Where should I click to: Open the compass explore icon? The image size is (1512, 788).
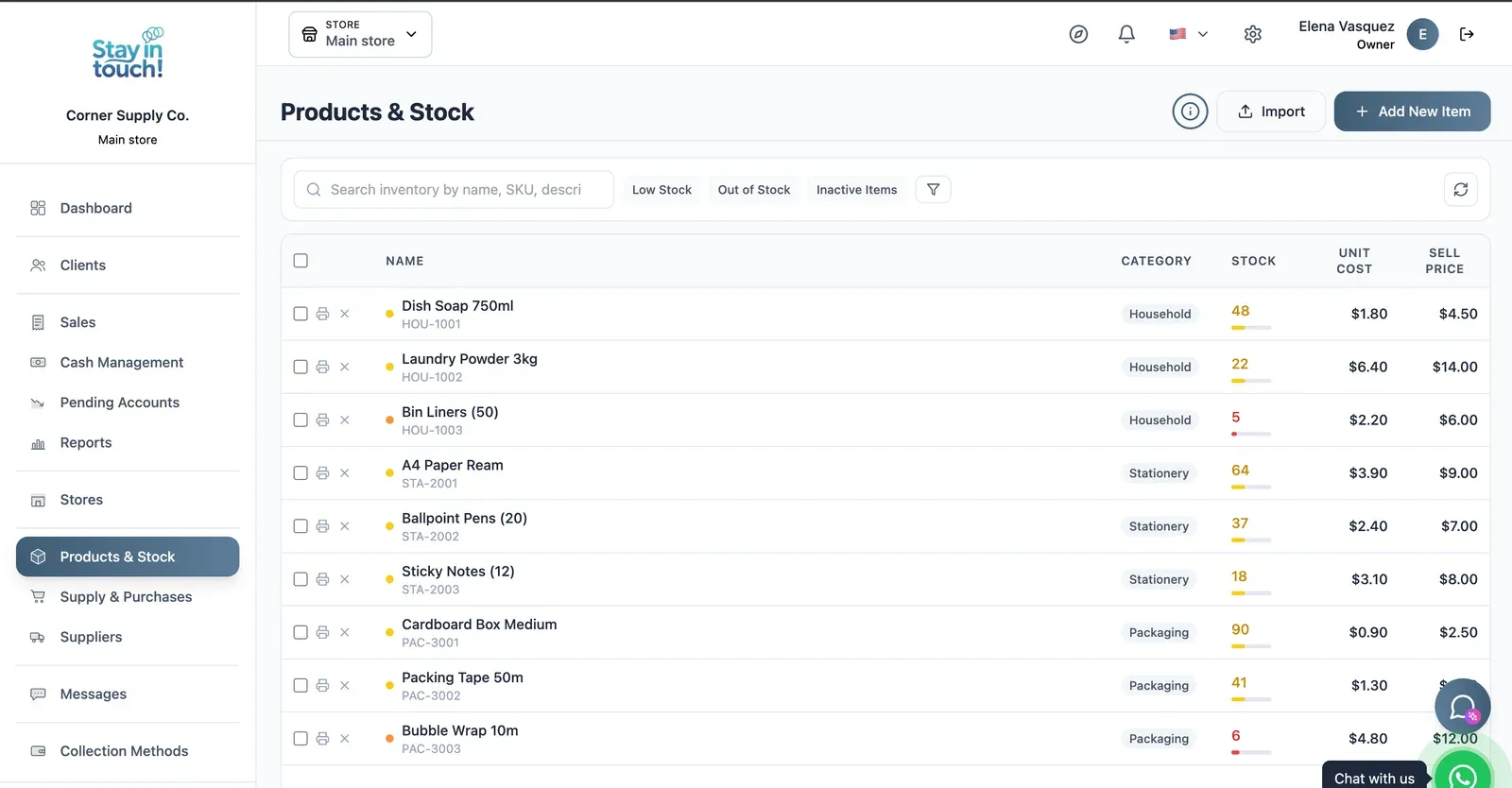pyautogui.click(x=1078, y=34)
